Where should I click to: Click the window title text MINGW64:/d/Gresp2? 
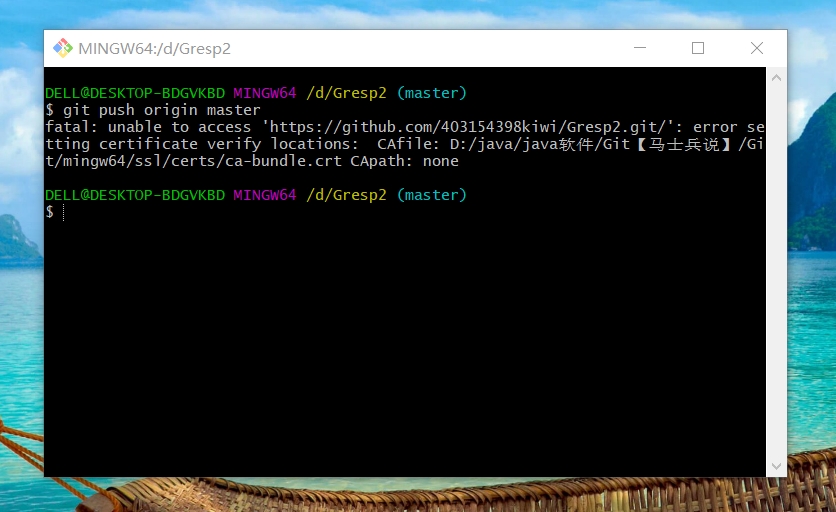[x=155, y=49]
